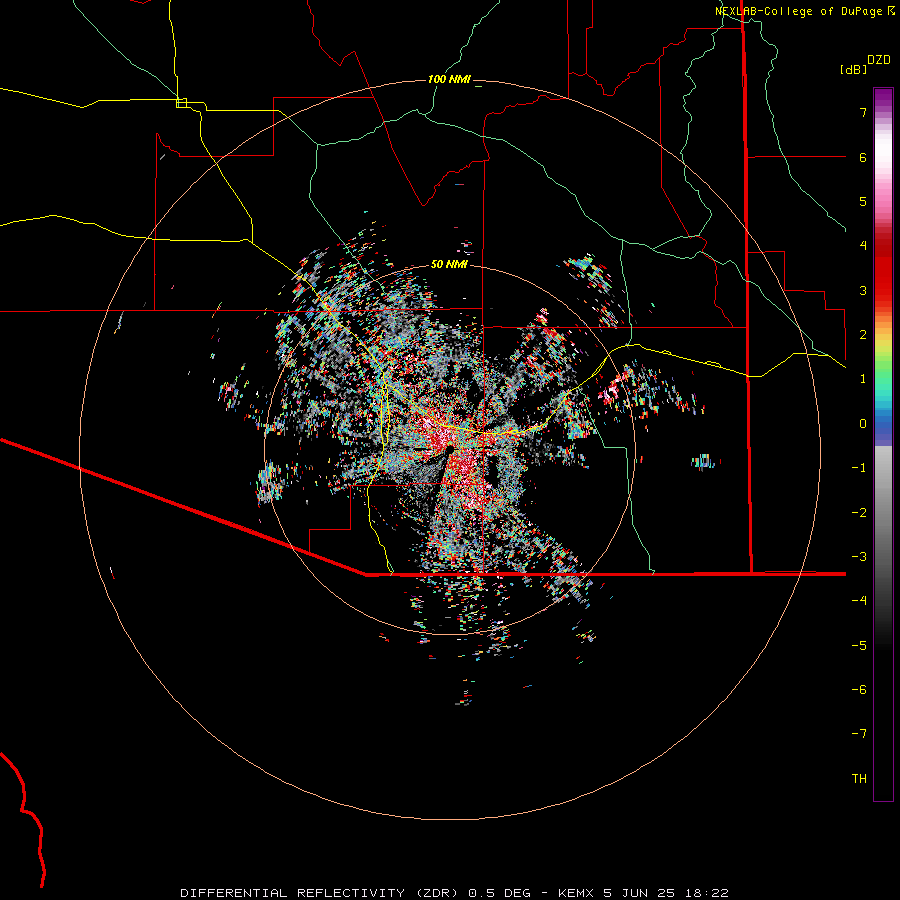The height and width of the screenshot is (900, 900).
Task: Click the scale value -2 label
Action: 859,513
